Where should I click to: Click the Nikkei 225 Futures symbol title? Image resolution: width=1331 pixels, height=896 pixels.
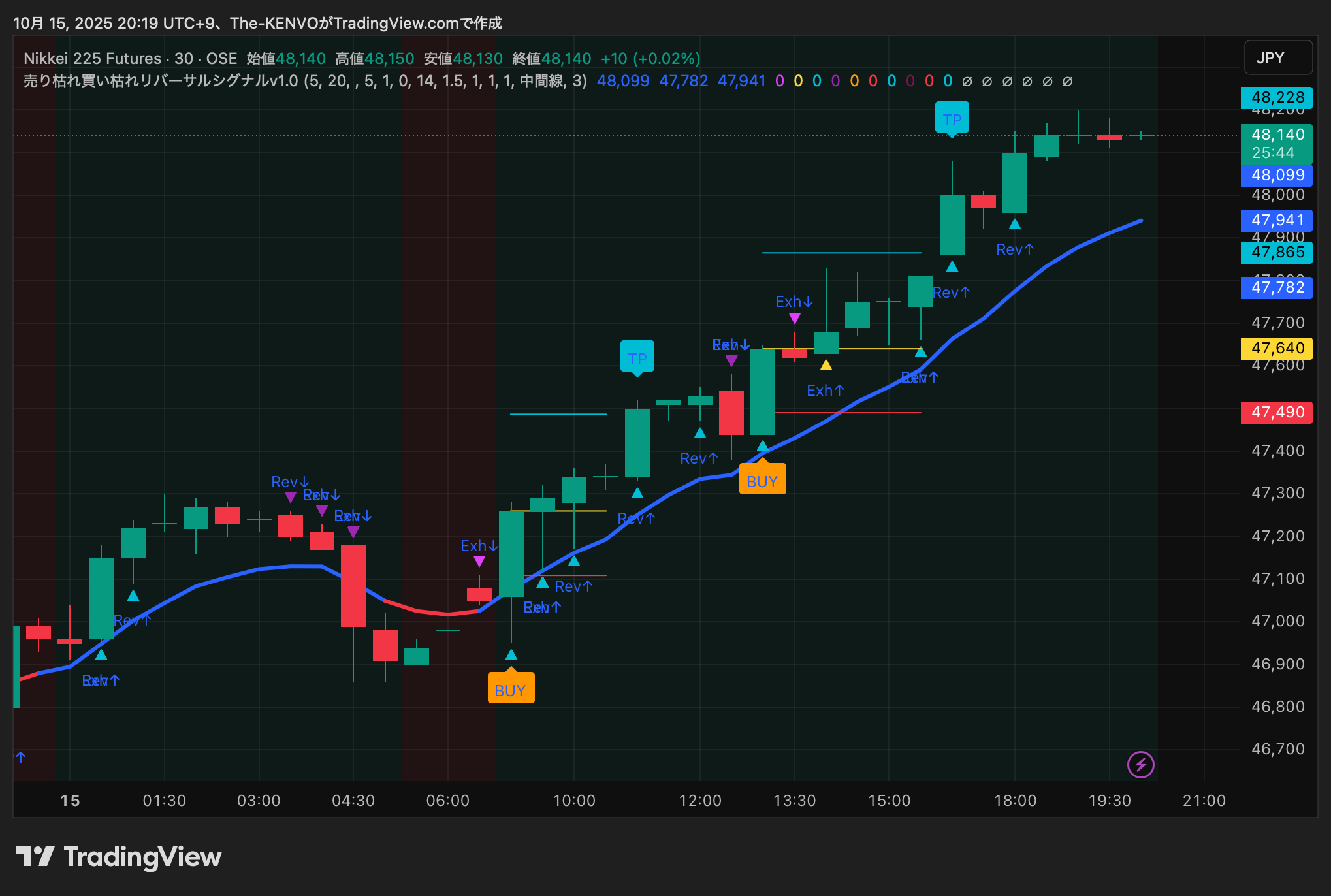point(92,59)
